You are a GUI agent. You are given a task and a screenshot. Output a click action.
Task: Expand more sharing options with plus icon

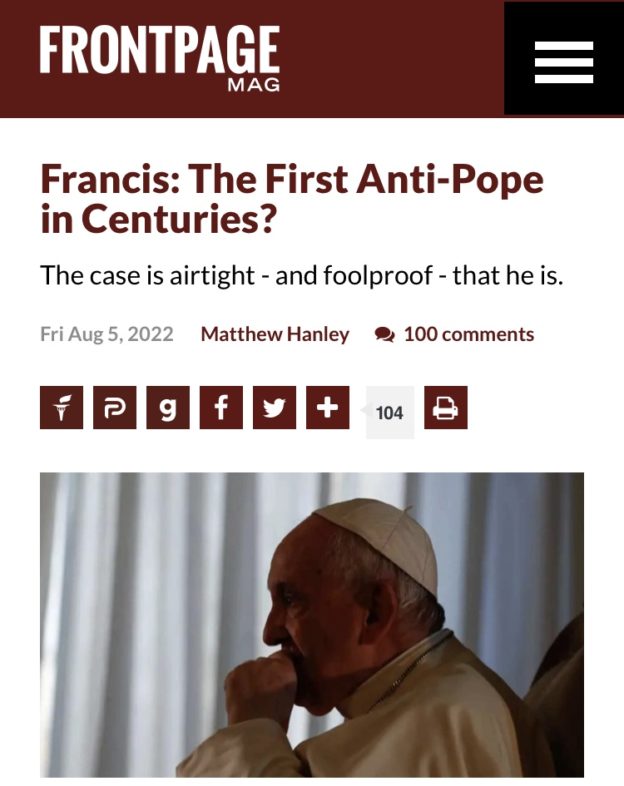click(x=328, y=408)
